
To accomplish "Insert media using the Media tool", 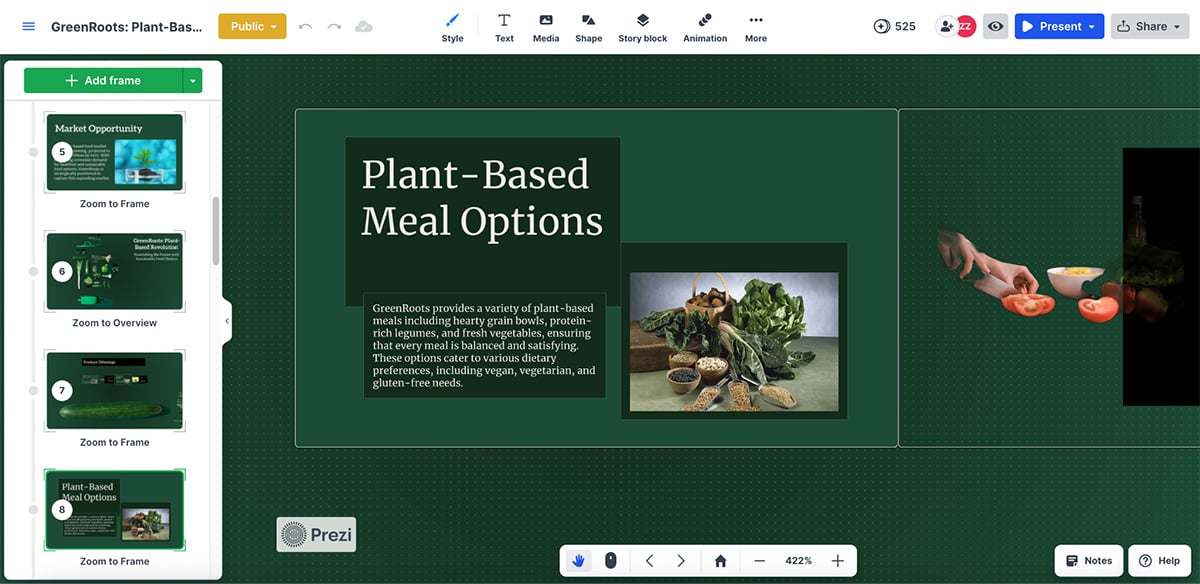I will [x=546, y=26].
